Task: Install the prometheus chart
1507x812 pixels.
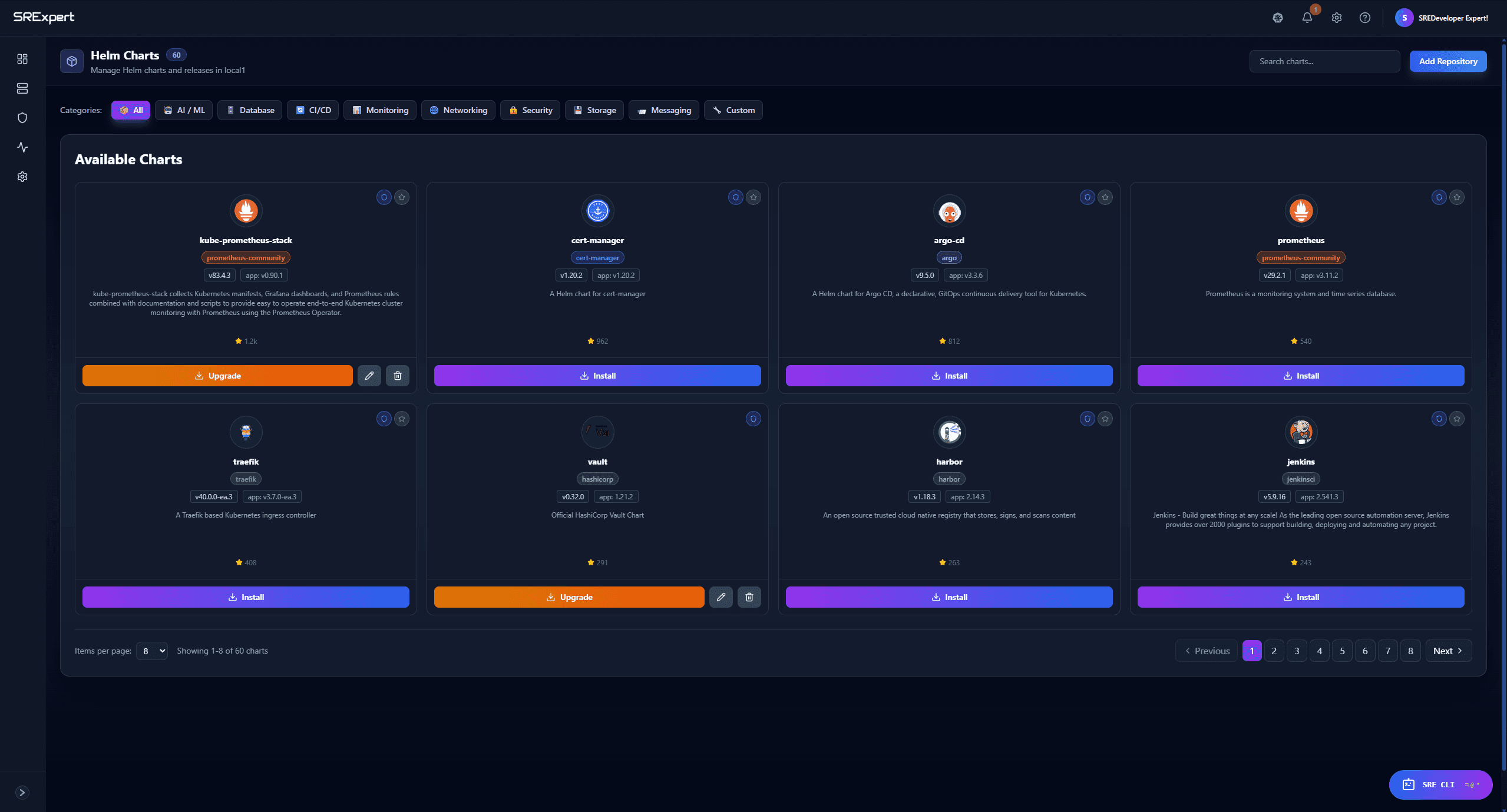Action: click(1300, 375)
